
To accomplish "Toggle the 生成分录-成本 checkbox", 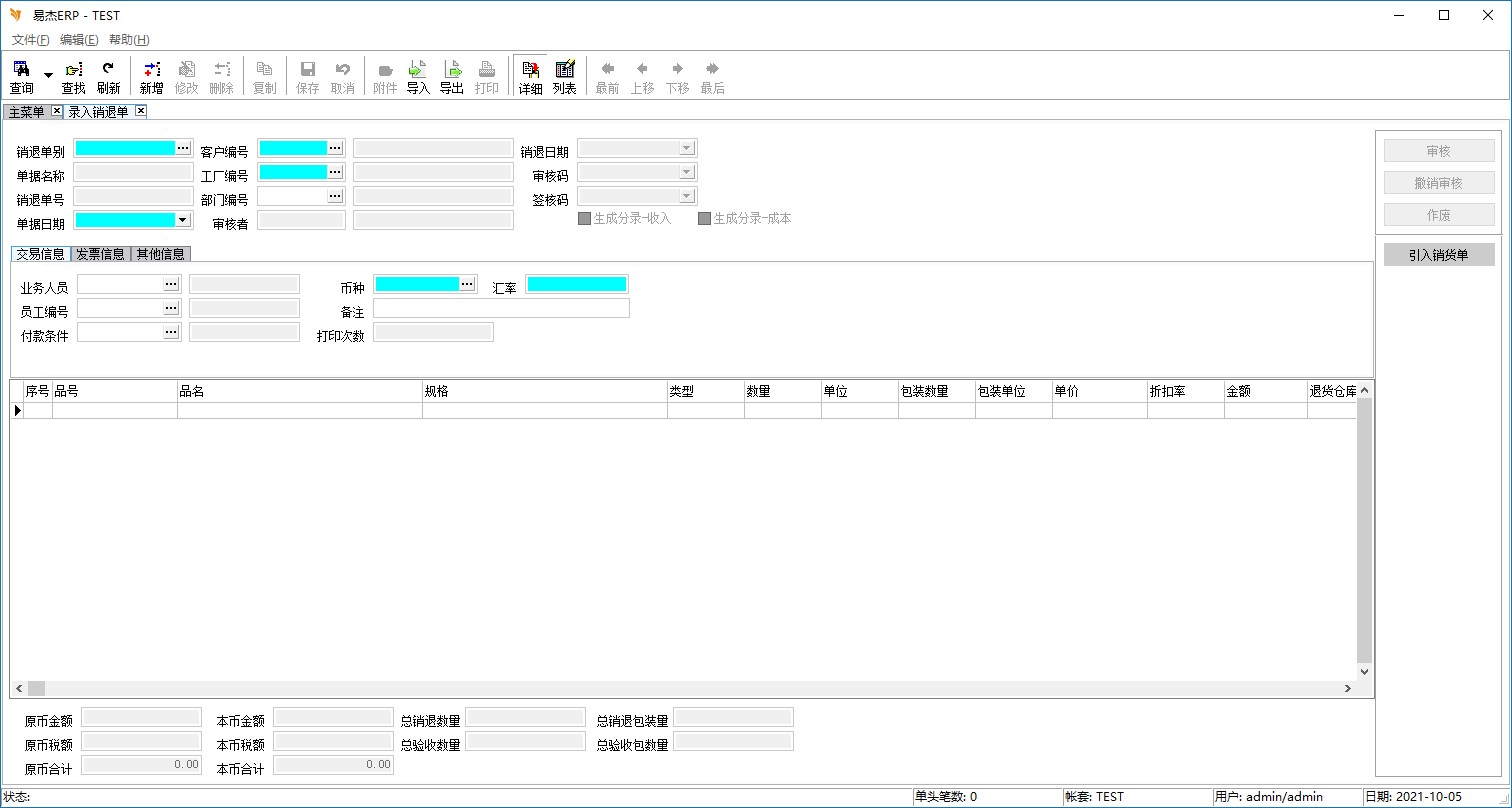I will point(704,219).
